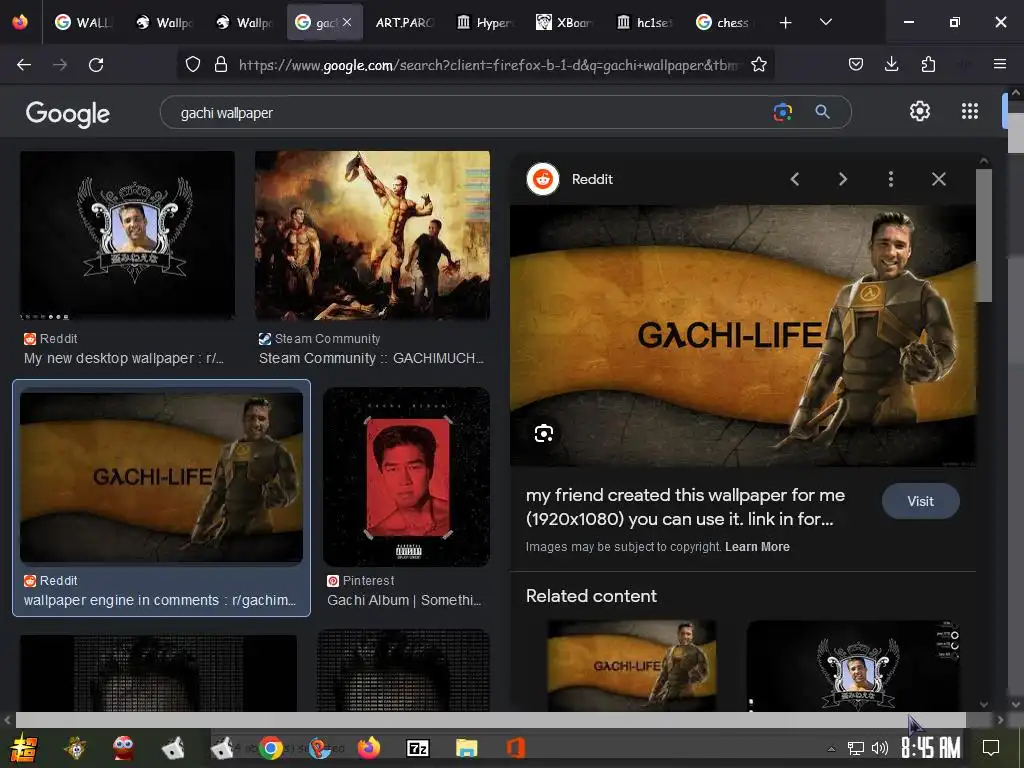This screenshot has width=1024, height=768.
Task: Open the tracking protection shield icon
Action: [x=193, y=65]
